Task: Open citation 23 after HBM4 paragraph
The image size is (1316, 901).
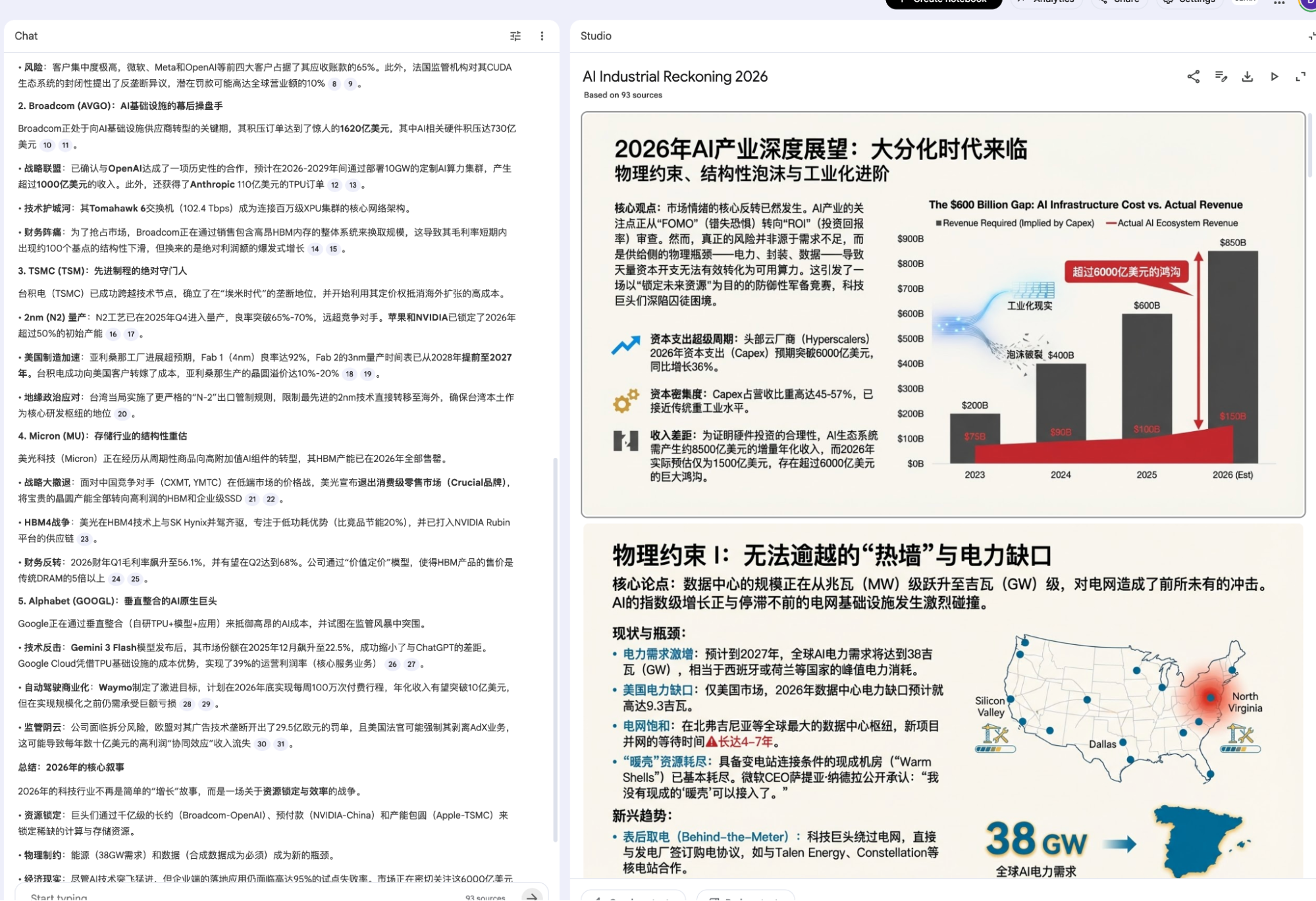Action: (x=84, y=539)
